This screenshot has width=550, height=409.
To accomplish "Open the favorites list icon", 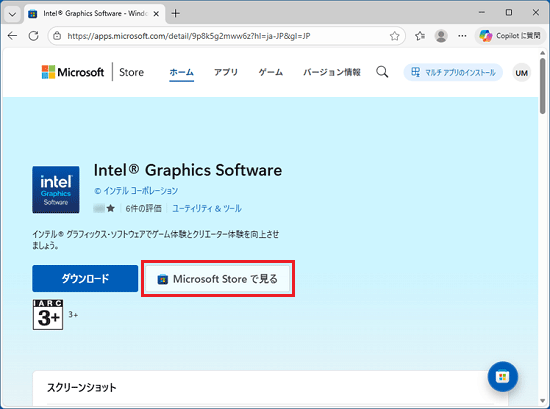I will tap(420, 36).
